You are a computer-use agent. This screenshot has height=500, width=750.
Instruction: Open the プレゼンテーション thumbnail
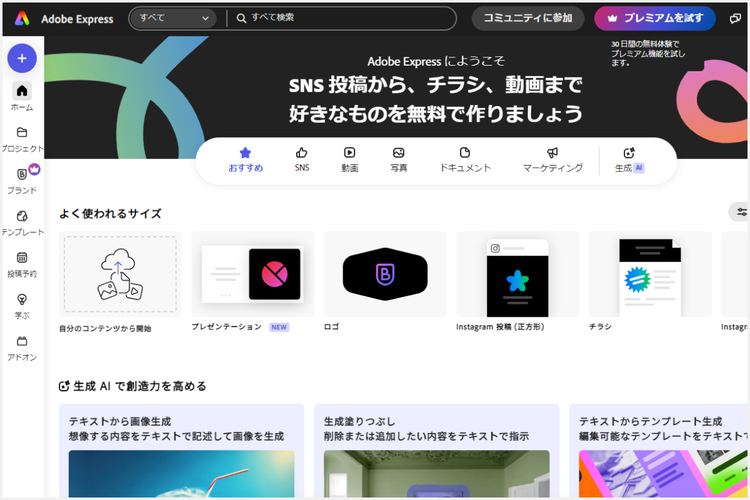(253, 274)
